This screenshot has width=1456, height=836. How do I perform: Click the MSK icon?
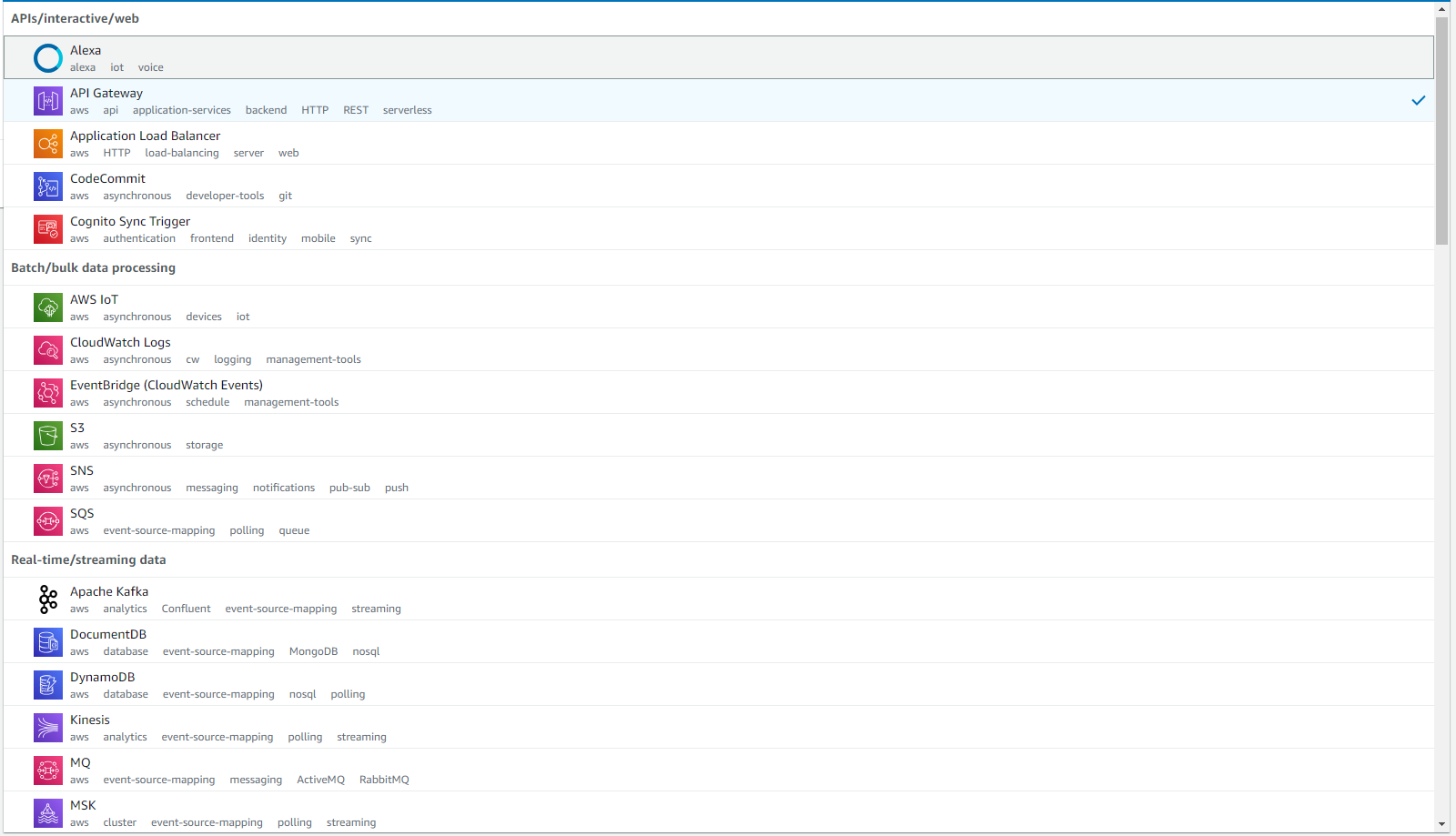48,813
